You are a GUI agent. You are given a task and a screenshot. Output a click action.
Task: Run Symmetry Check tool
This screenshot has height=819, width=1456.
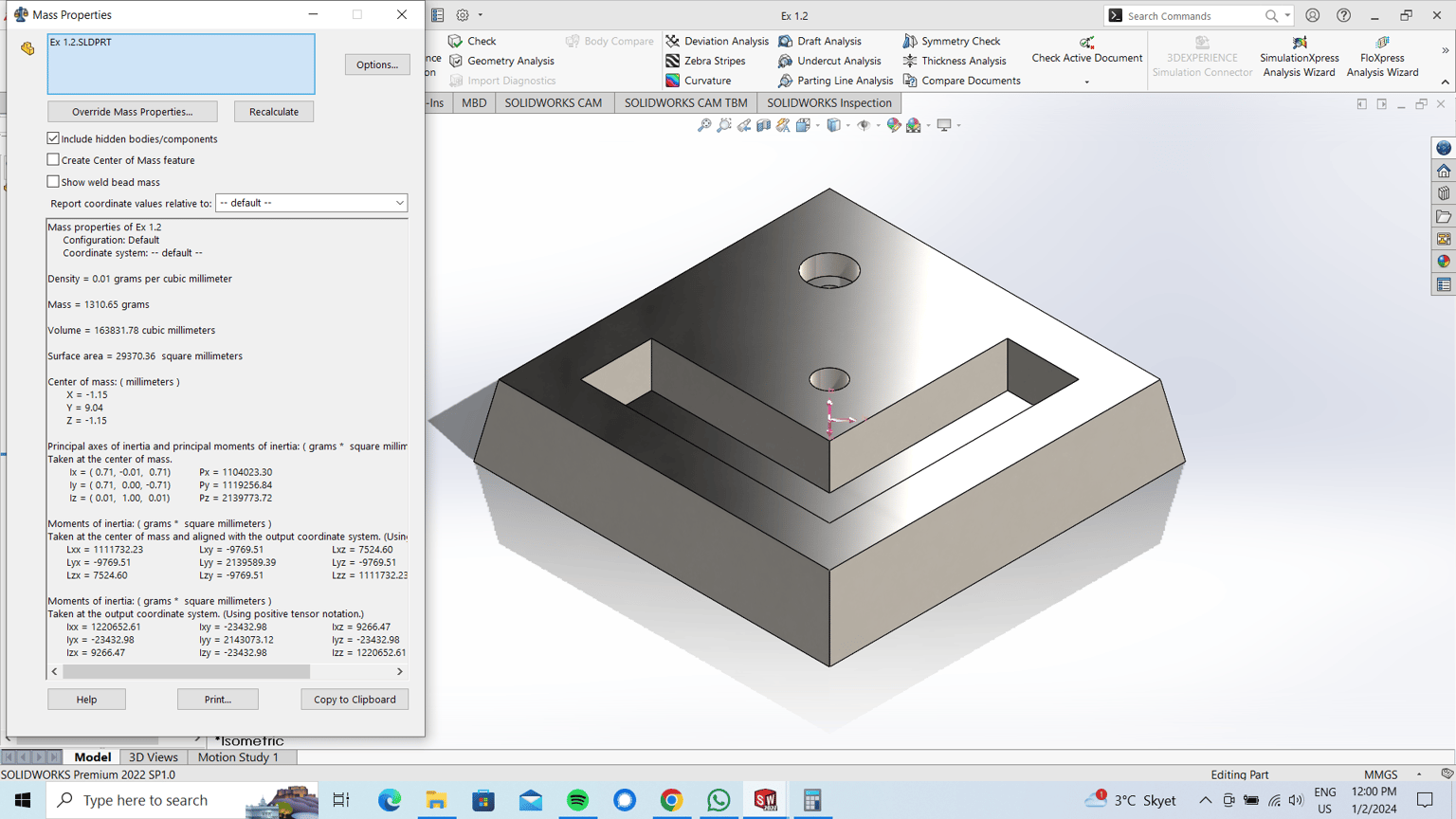[952, 41]
